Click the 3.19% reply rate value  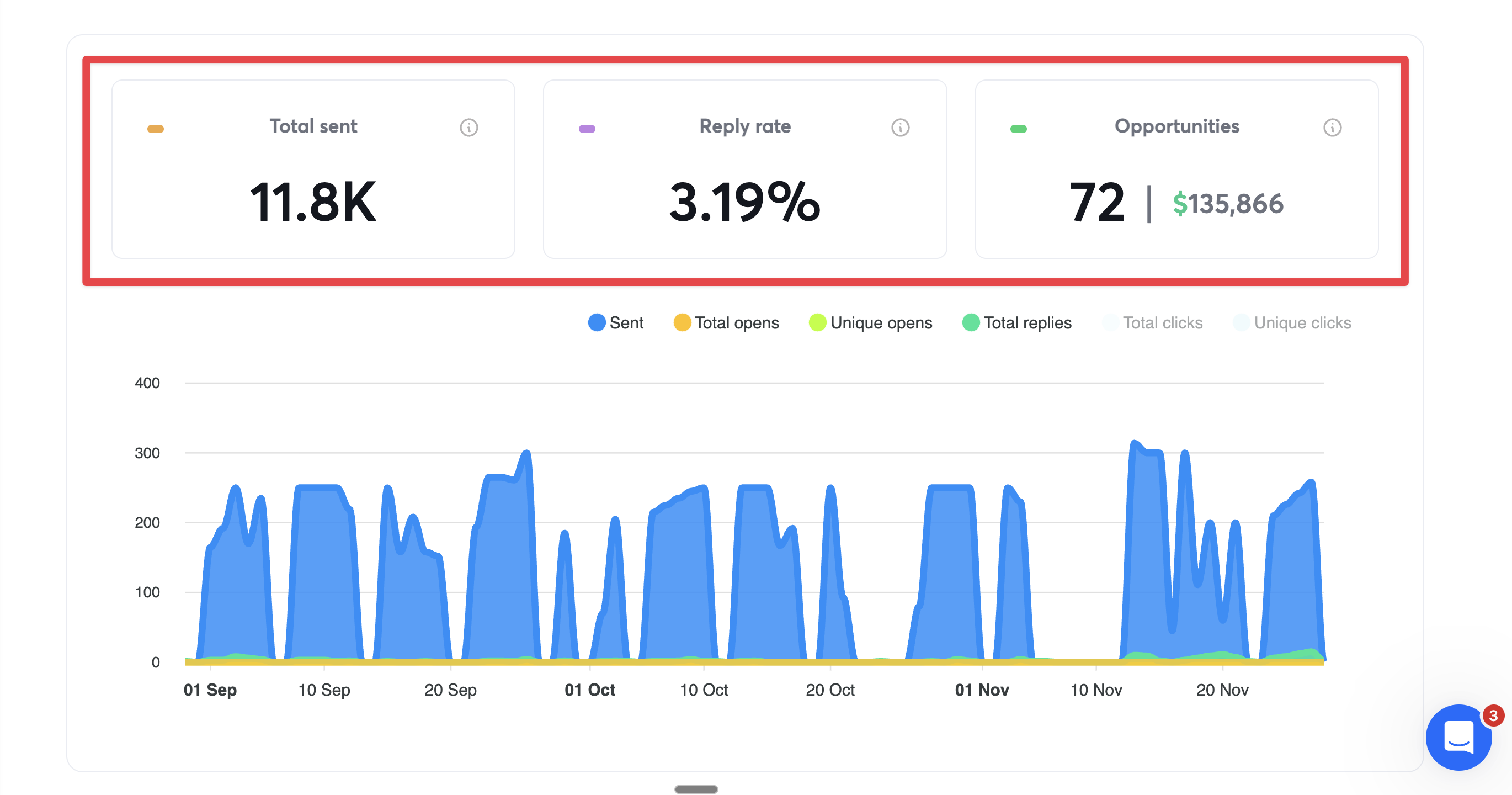click(x=744, y=204)
